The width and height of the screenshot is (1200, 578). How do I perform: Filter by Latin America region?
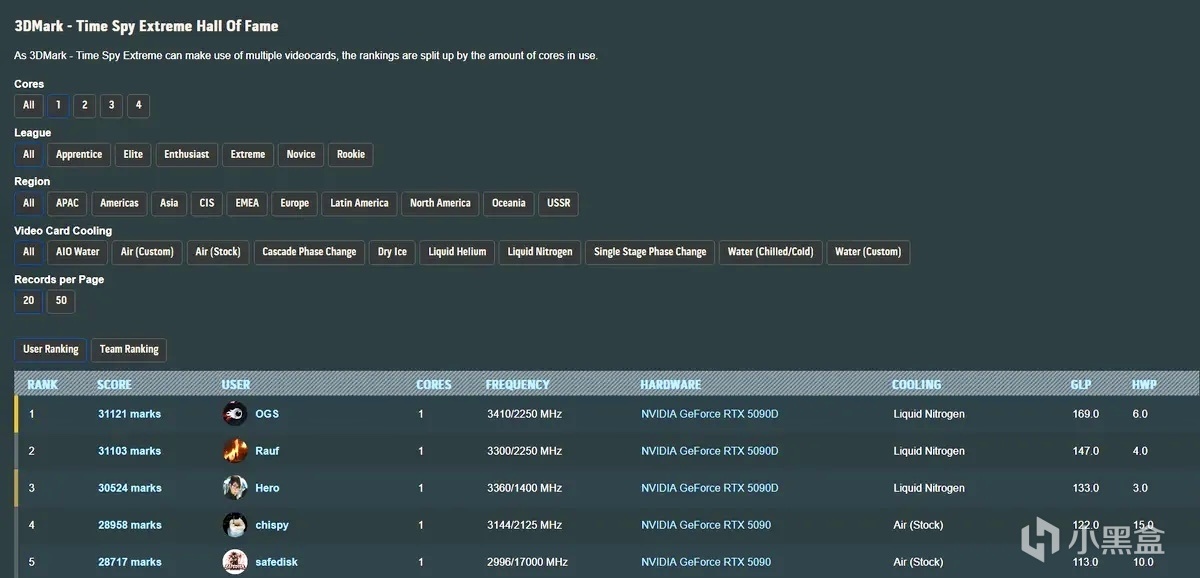pyautogui.click(x=359, y=203)
